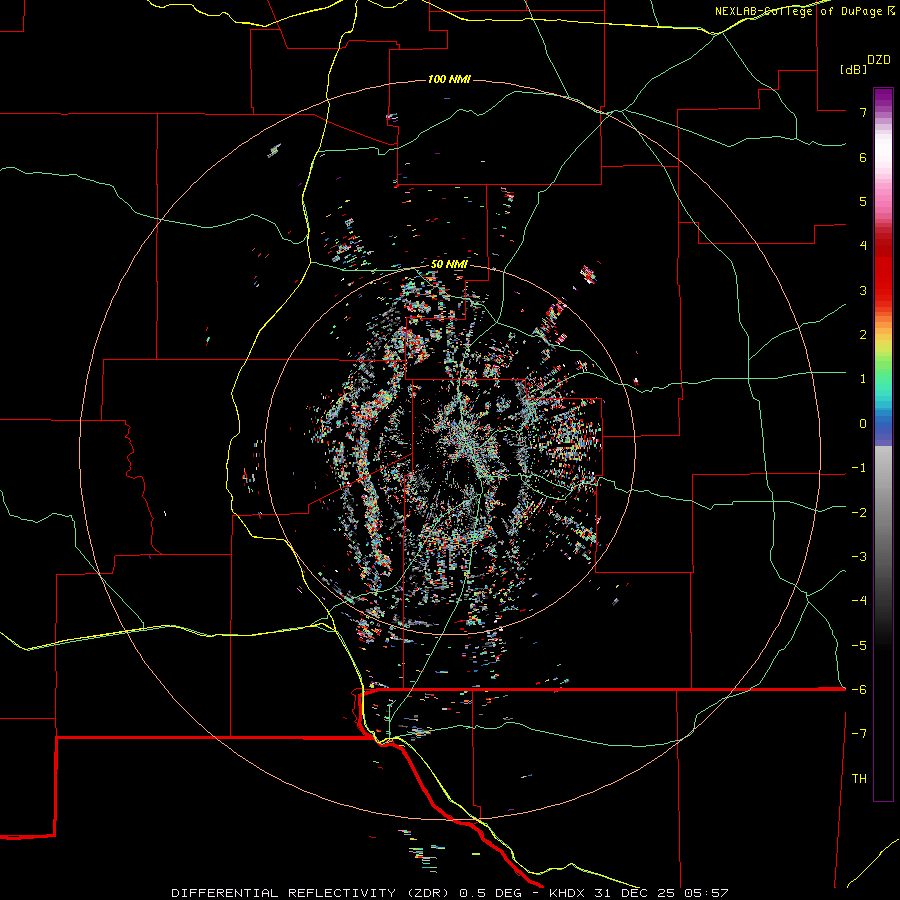The image size is (900, 900).
Task: Click the 50 NMI range ring label
Action: [449, 264]
